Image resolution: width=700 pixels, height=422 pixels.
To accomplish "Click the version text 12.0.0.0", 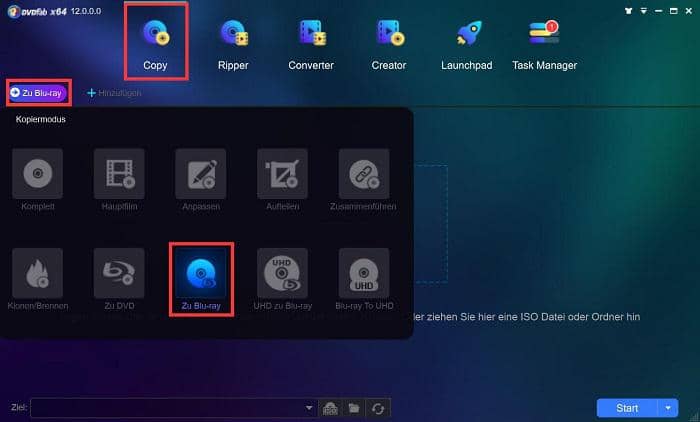I will (x=86, y=11).
